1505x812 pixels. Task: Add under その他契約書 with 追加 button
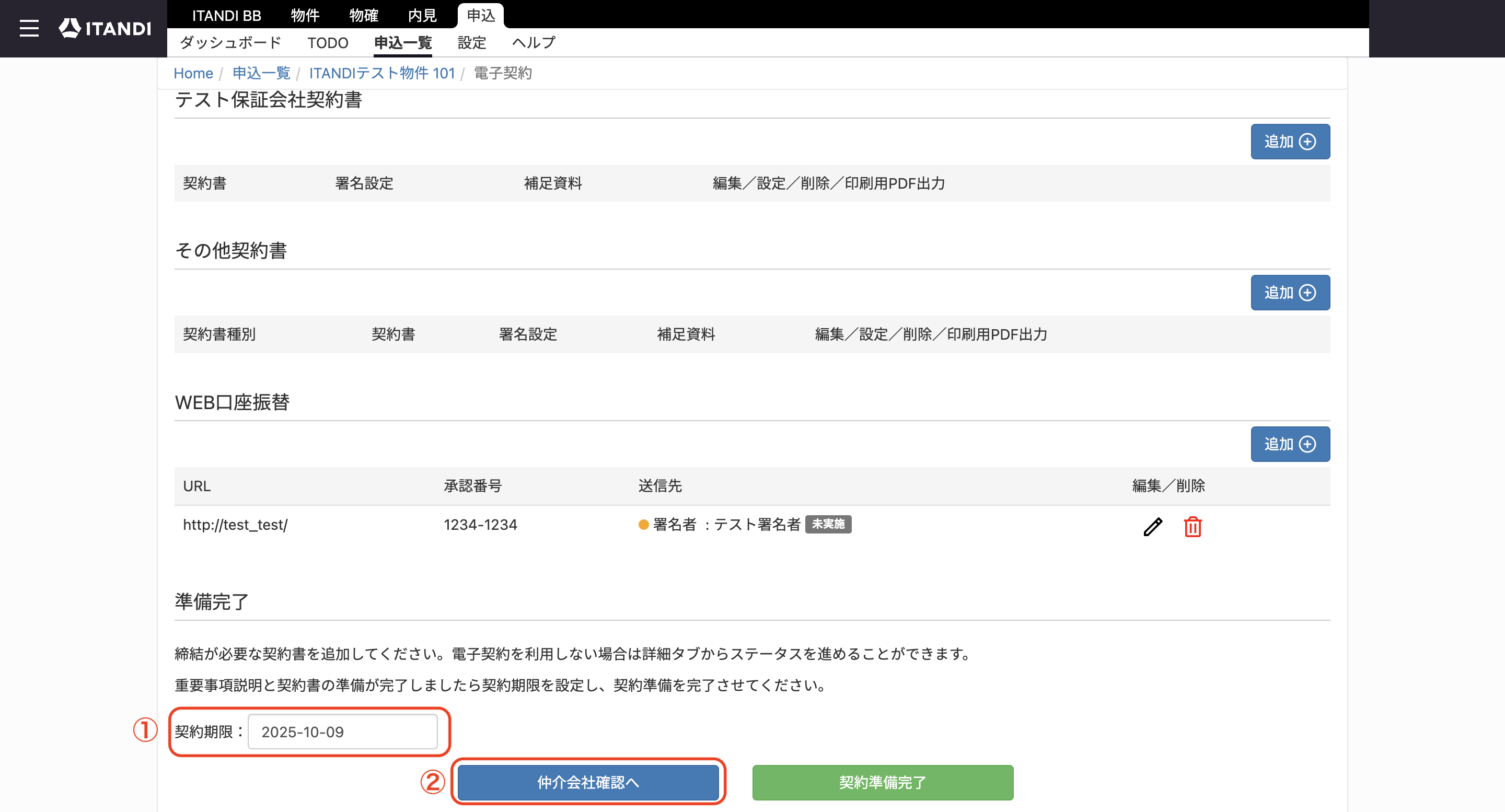pos(1290,293)
